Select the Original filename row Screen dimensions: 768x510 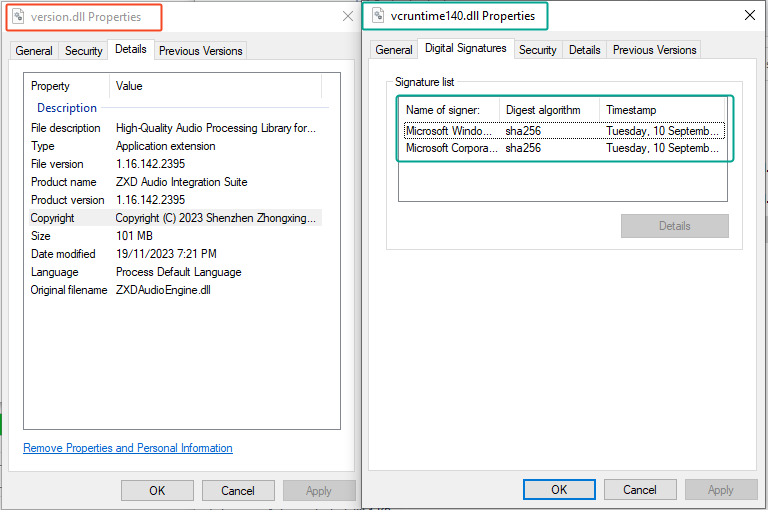[175, 290]
